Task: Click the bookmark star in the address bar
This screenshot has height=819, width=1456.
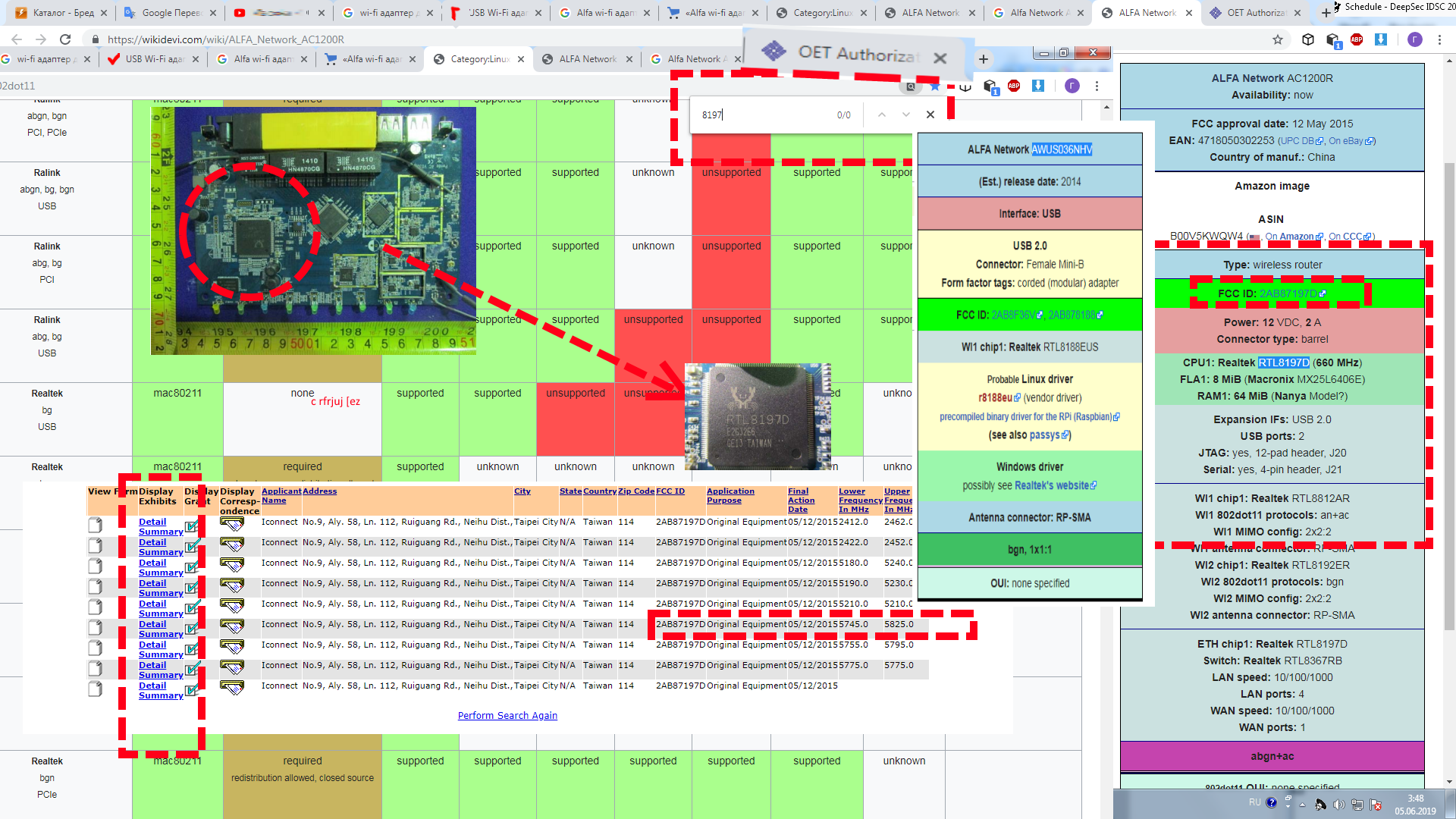Action: (x=1278, y=39)
